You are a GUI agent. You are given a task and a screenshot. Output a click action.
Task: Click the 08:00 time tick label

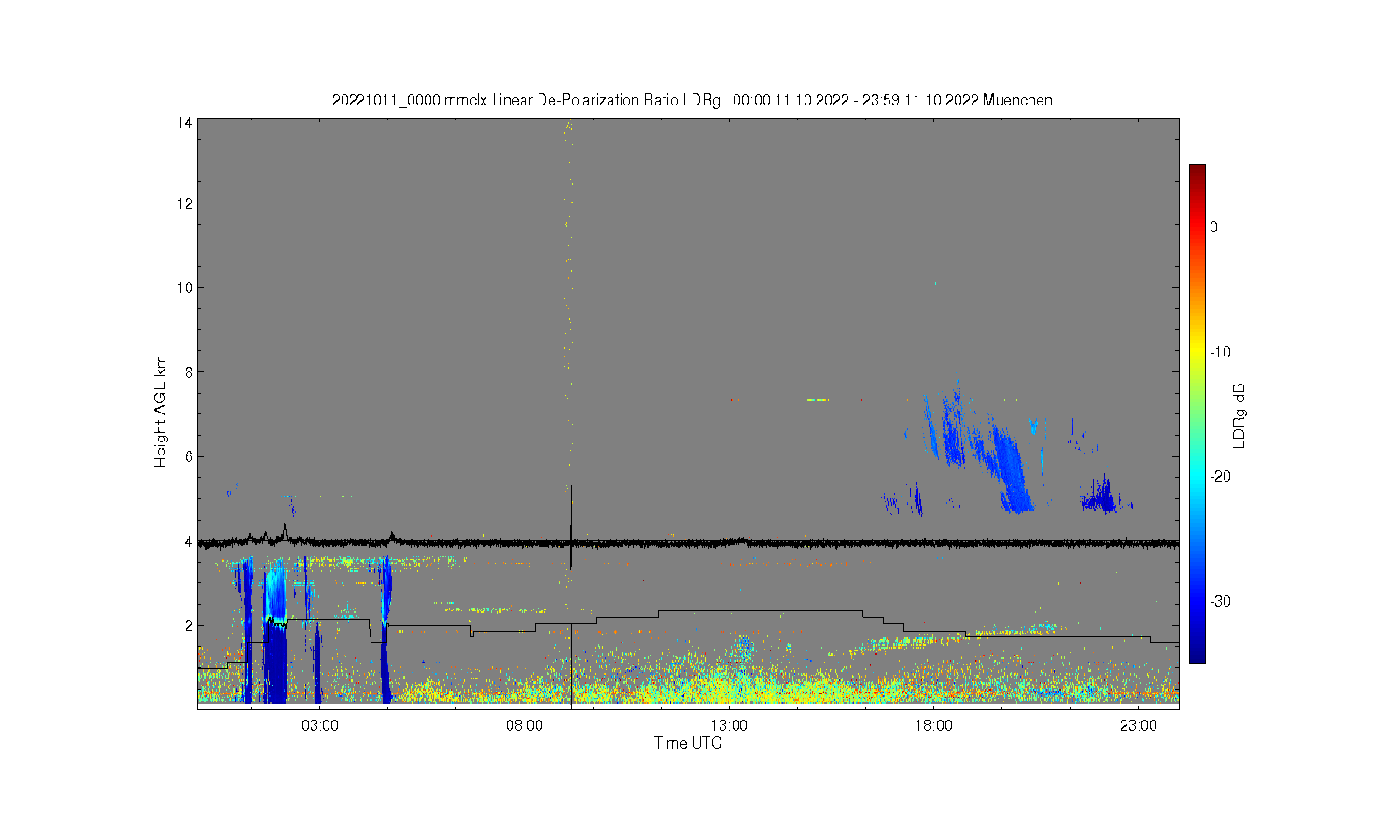pyautogui.click(x=525, y=725)
